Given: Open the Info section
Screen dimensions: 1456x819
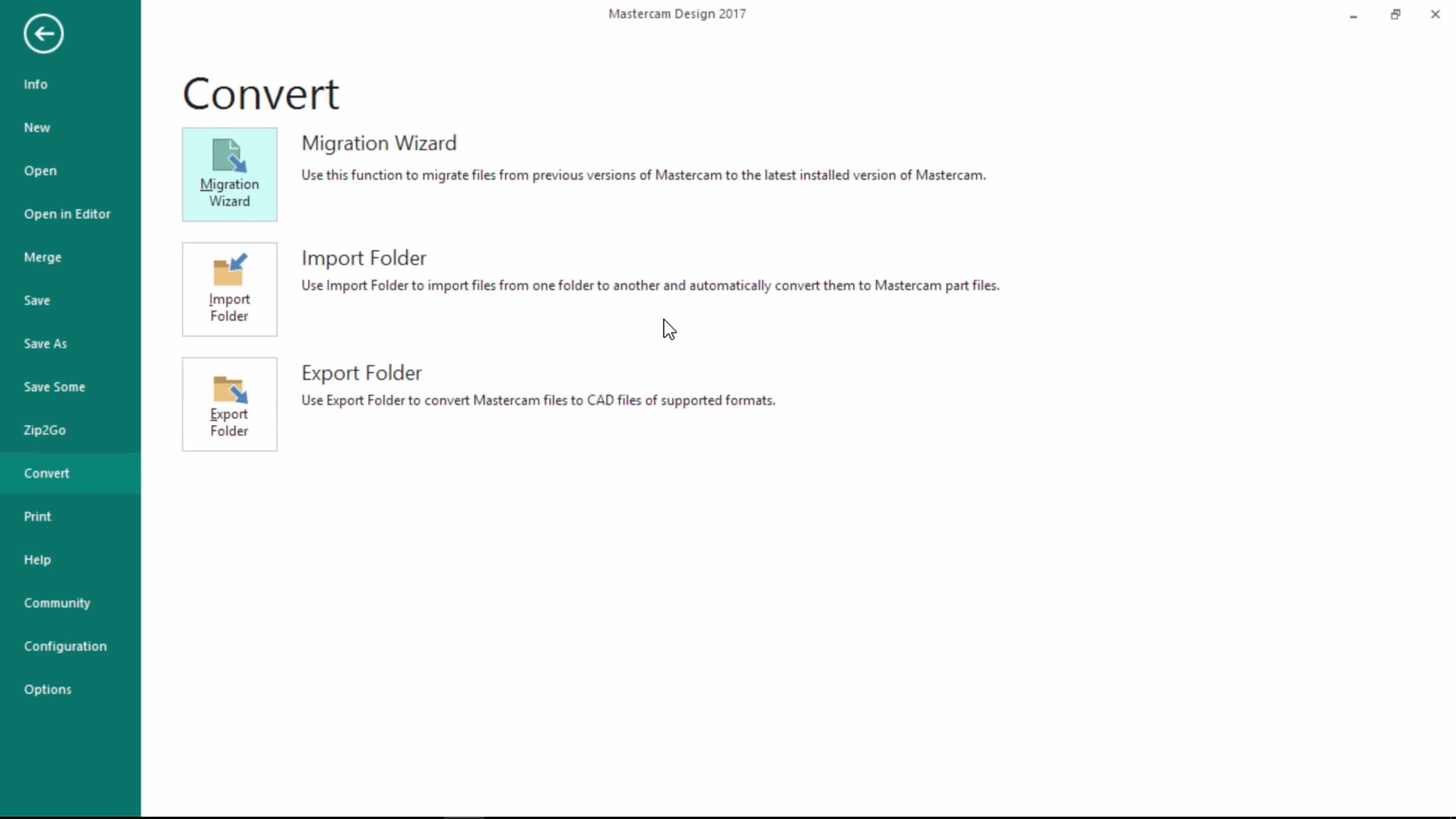Looking at the screenshot, I should pos(35,83).
